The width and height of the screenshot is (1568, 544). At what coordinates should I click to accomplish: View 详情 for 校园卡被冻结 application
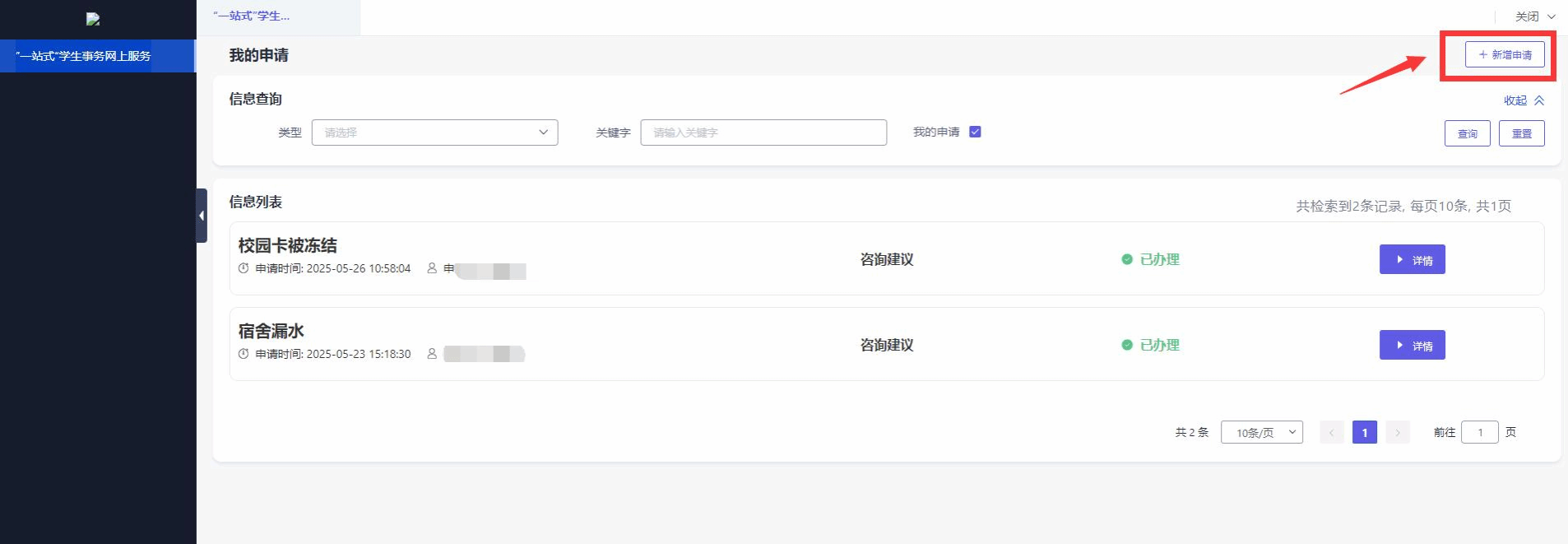(1412, 260)
